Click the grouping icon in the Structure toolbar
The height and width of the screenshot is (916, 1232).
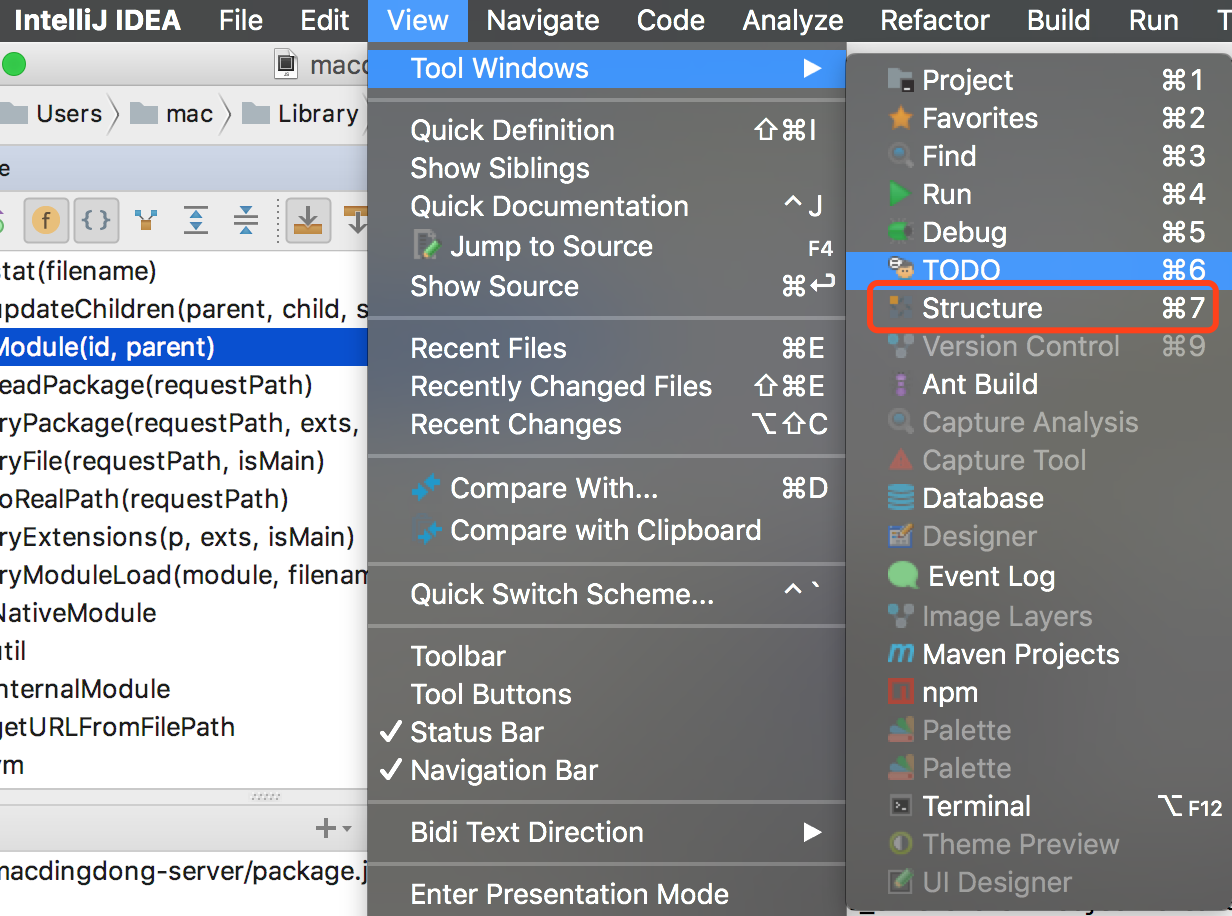146,220
